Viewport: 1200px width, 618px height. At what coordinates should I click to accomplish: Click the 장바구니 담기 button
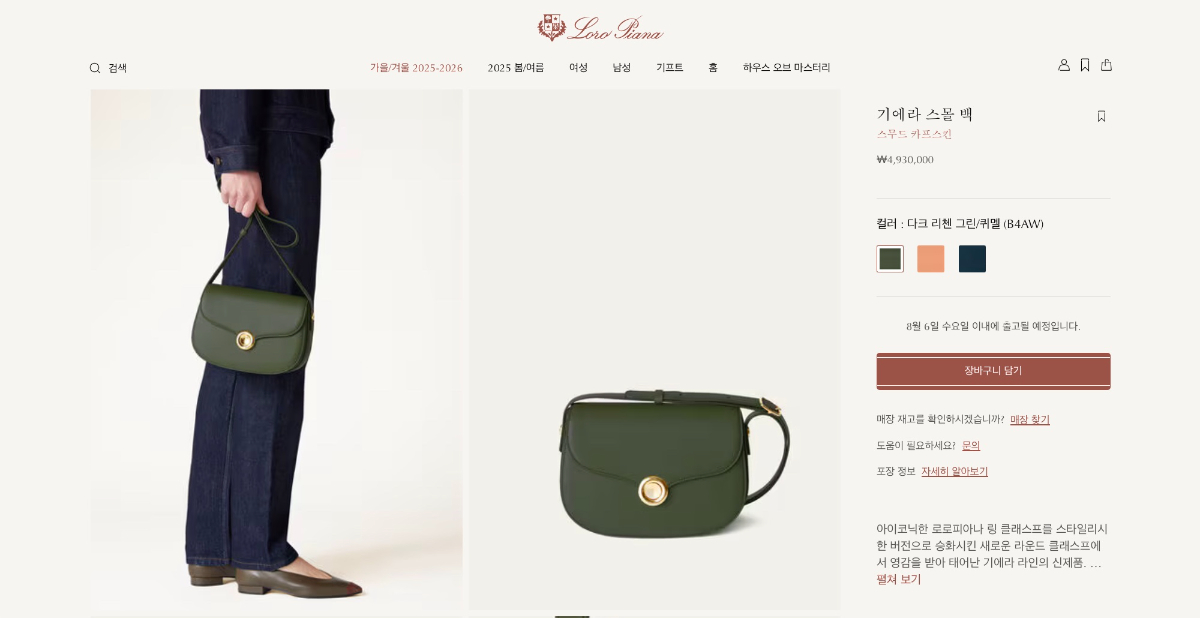(993, 371)
